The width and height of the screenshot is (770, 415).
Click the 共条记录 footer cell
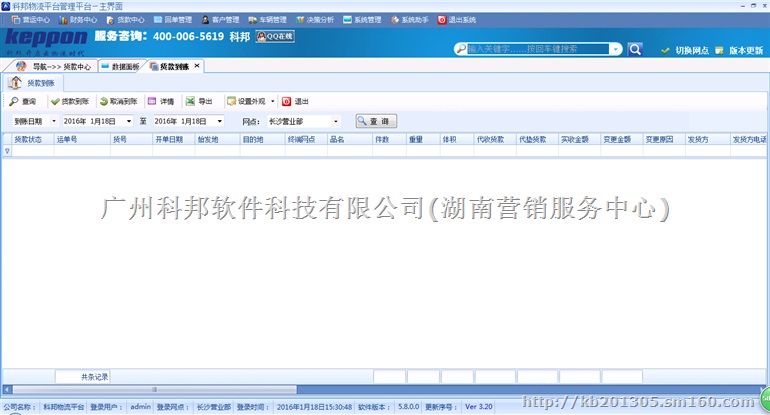[x=82, y=377]
